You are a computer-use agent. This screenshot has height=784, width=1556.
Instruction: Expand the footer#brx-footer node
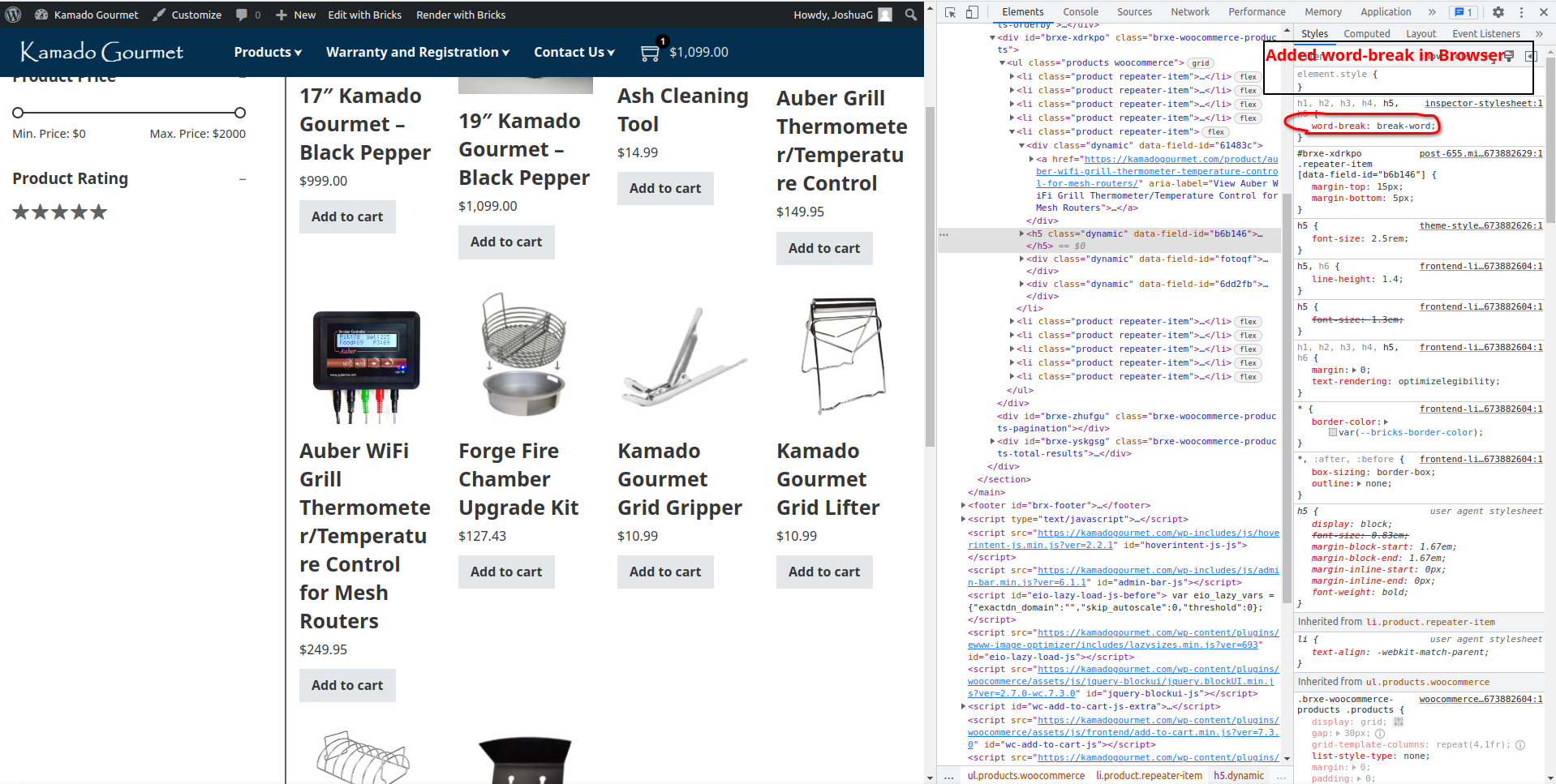[x=963, y=505]
